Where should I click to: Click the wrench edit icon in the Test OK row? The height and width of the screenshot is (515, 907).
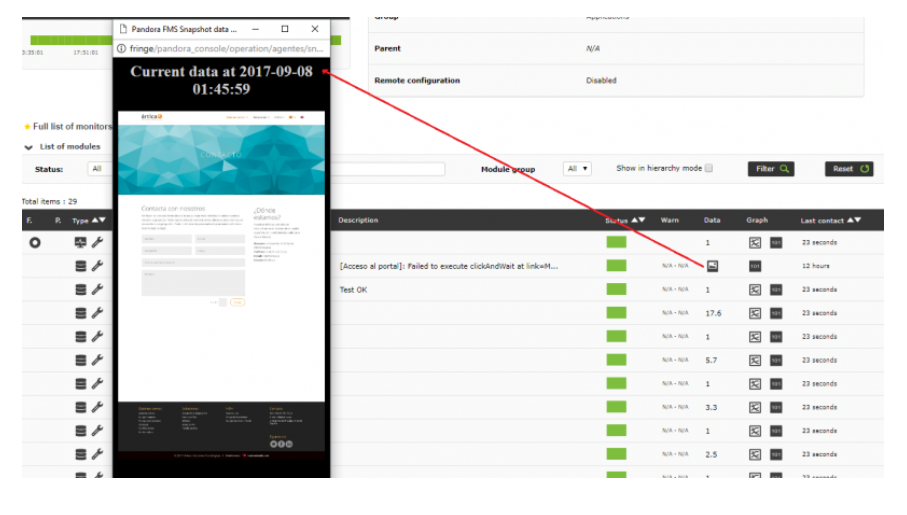coord(97,289)
